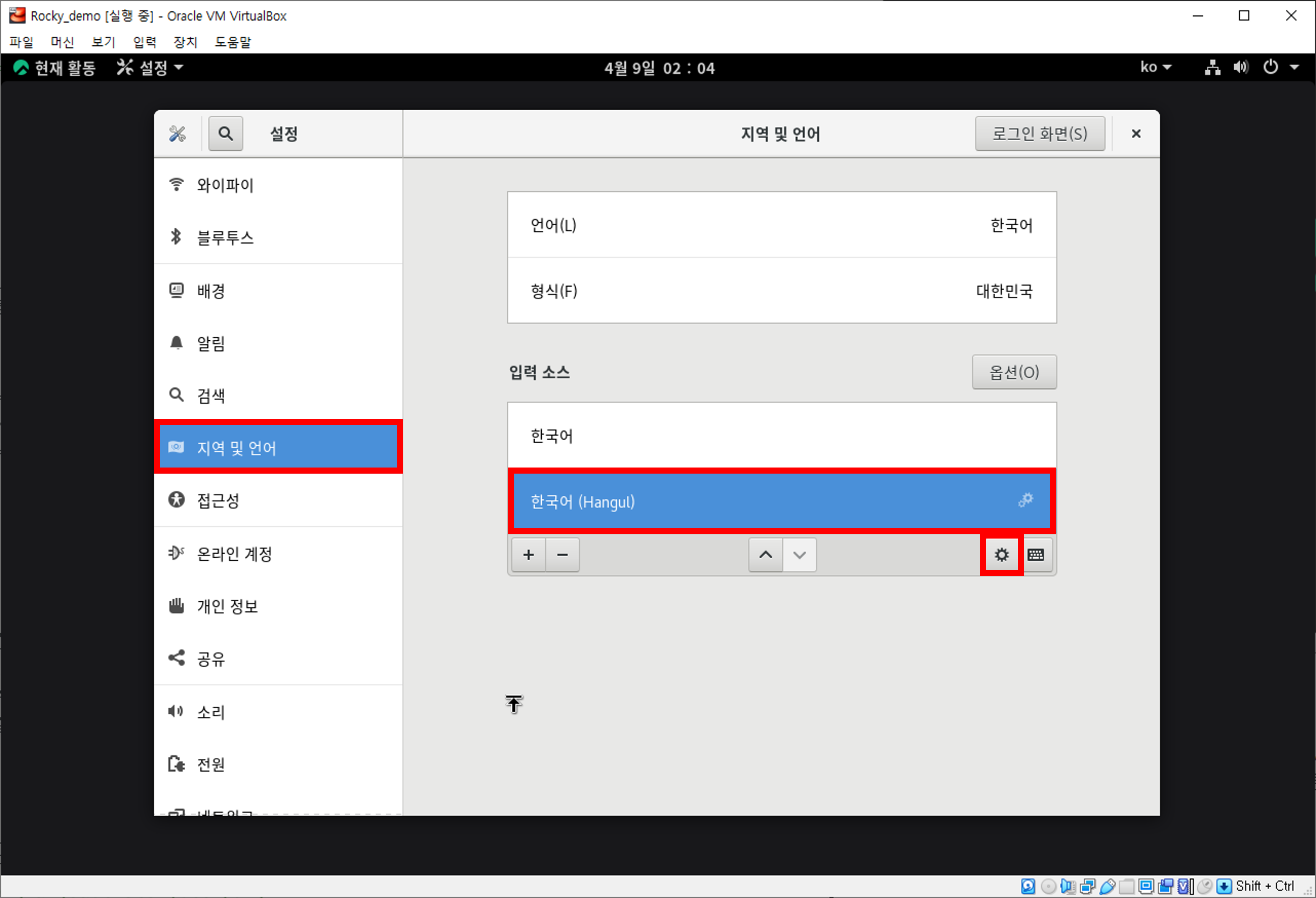Add a new input source with plus button
The width and height of the screenshot is (1316, 898).
pyautogui.click(x=528, y=555)
